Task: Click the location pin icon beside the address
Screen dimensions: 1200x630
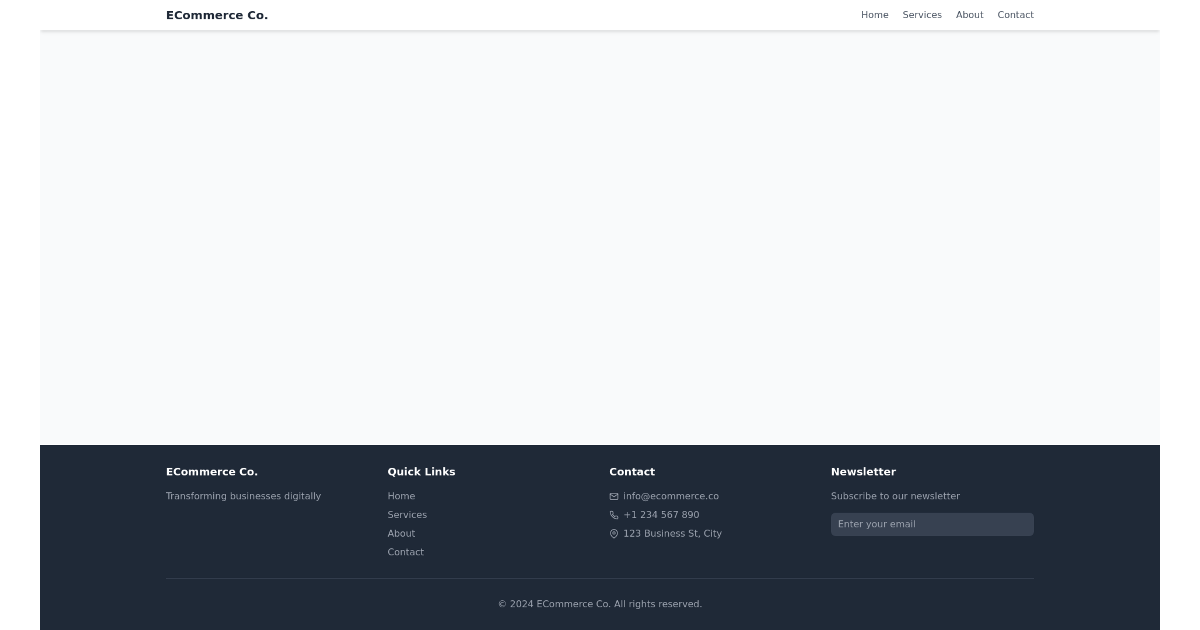Action: [614, 533]
